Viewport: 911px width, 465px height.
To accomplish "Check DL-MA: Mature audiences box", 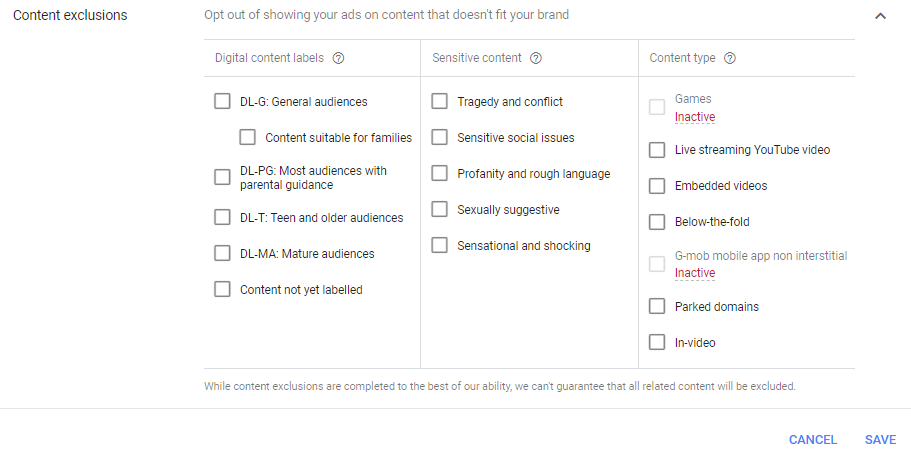I will [x=222, y=253].
